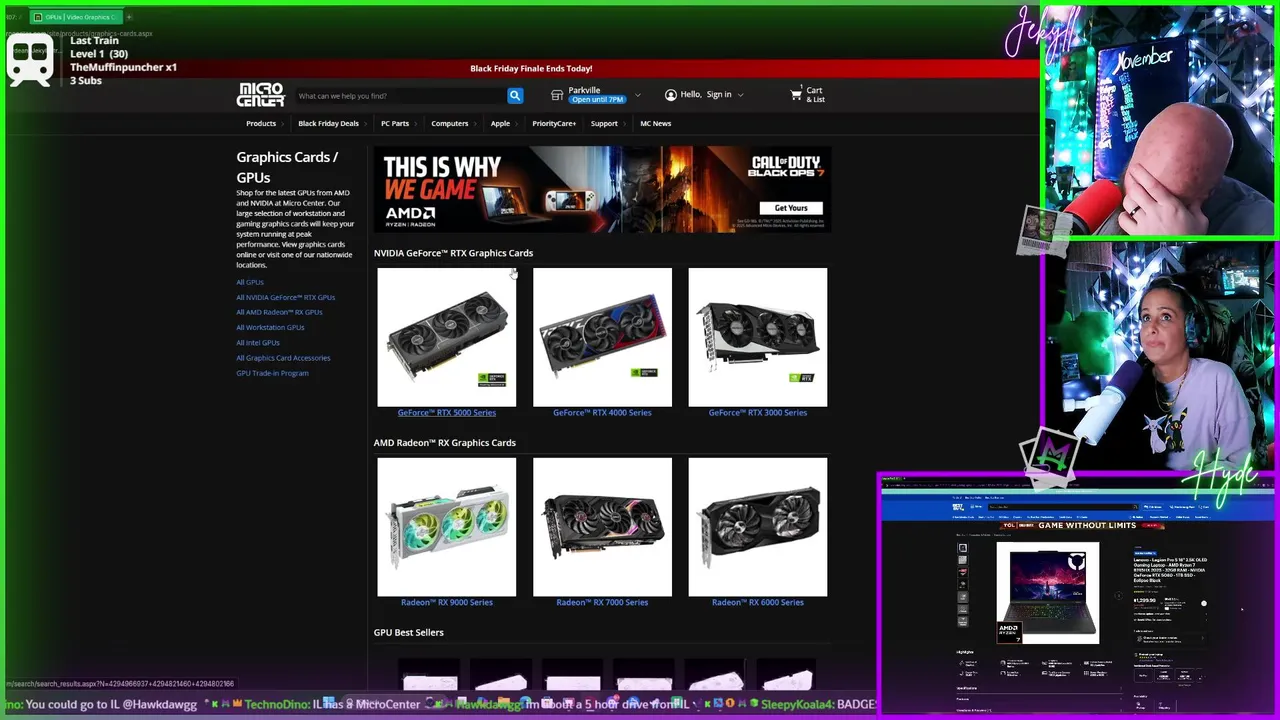Click the Last Train overlay icon
This screenshot has height=720, width=1280.
coord(29,62)
